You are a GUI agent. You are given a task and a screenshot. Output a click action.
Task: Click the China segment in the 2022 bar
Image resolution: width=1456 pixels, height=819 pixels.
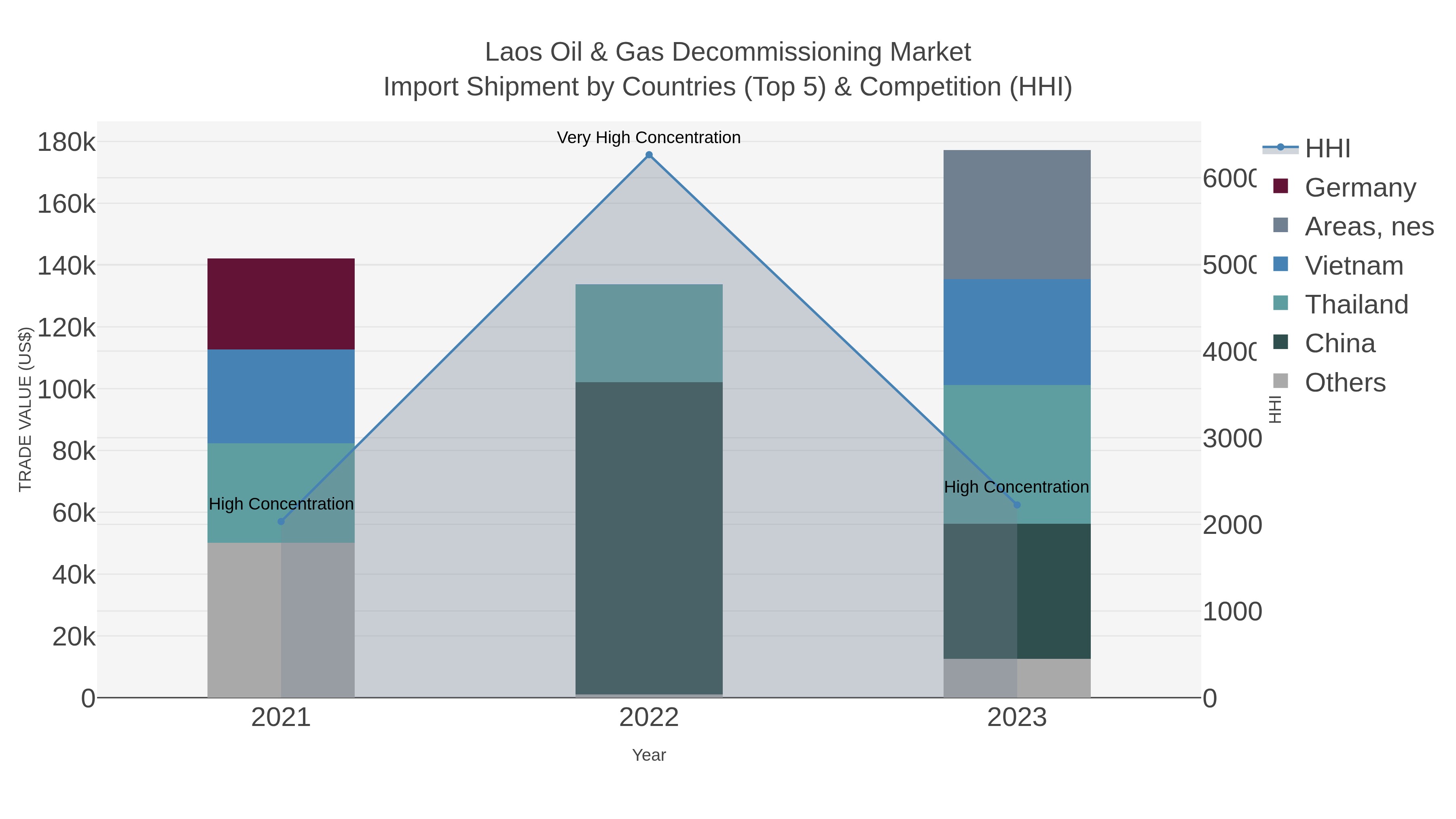pos(649,538)
